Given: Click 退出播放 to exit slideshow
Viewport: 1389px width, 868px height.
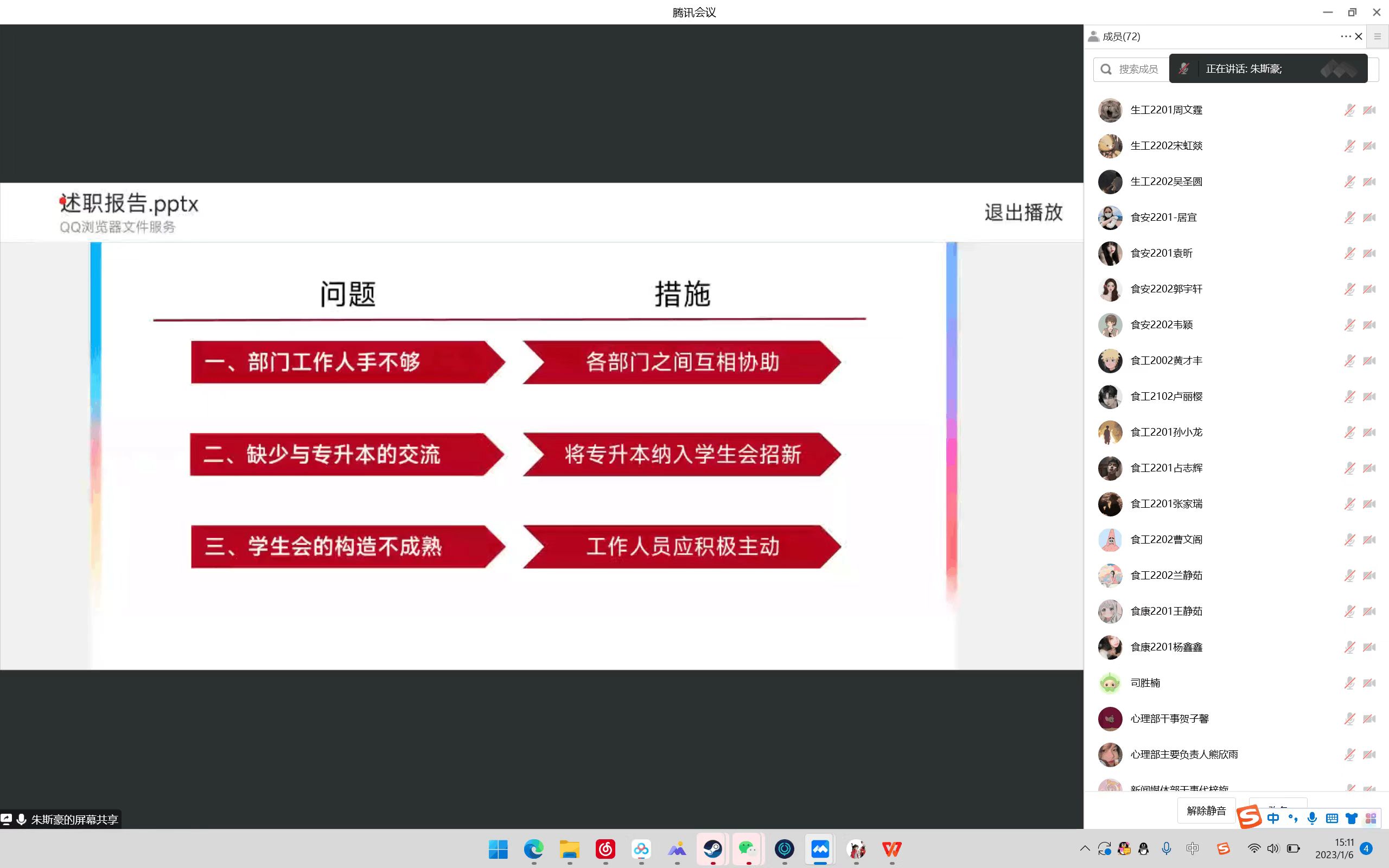Looking at the screenshot, I should click(1023, 213).
